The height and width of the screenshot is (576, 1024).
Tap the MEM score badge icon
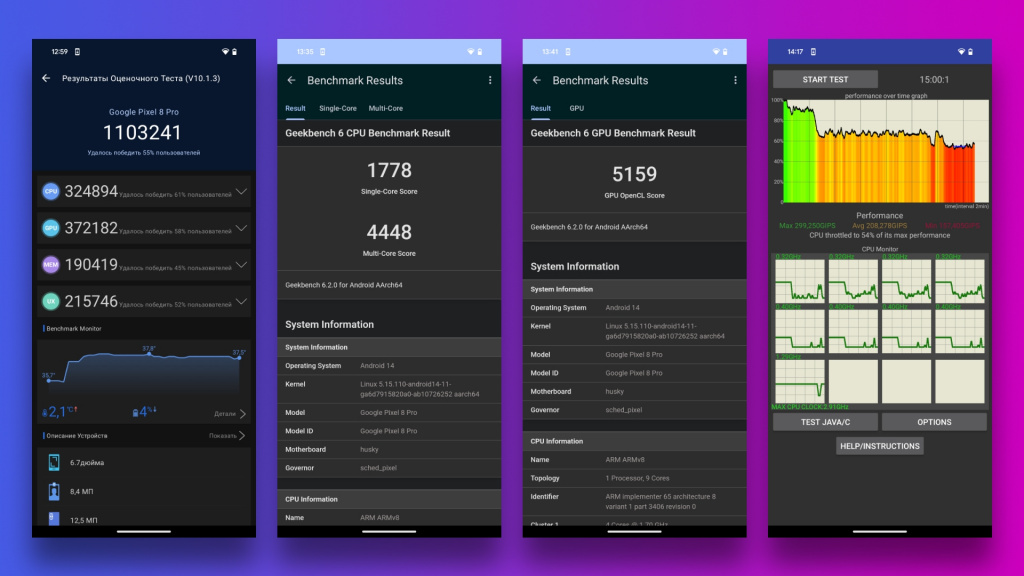pyautogui.click(x=50, y=264)
